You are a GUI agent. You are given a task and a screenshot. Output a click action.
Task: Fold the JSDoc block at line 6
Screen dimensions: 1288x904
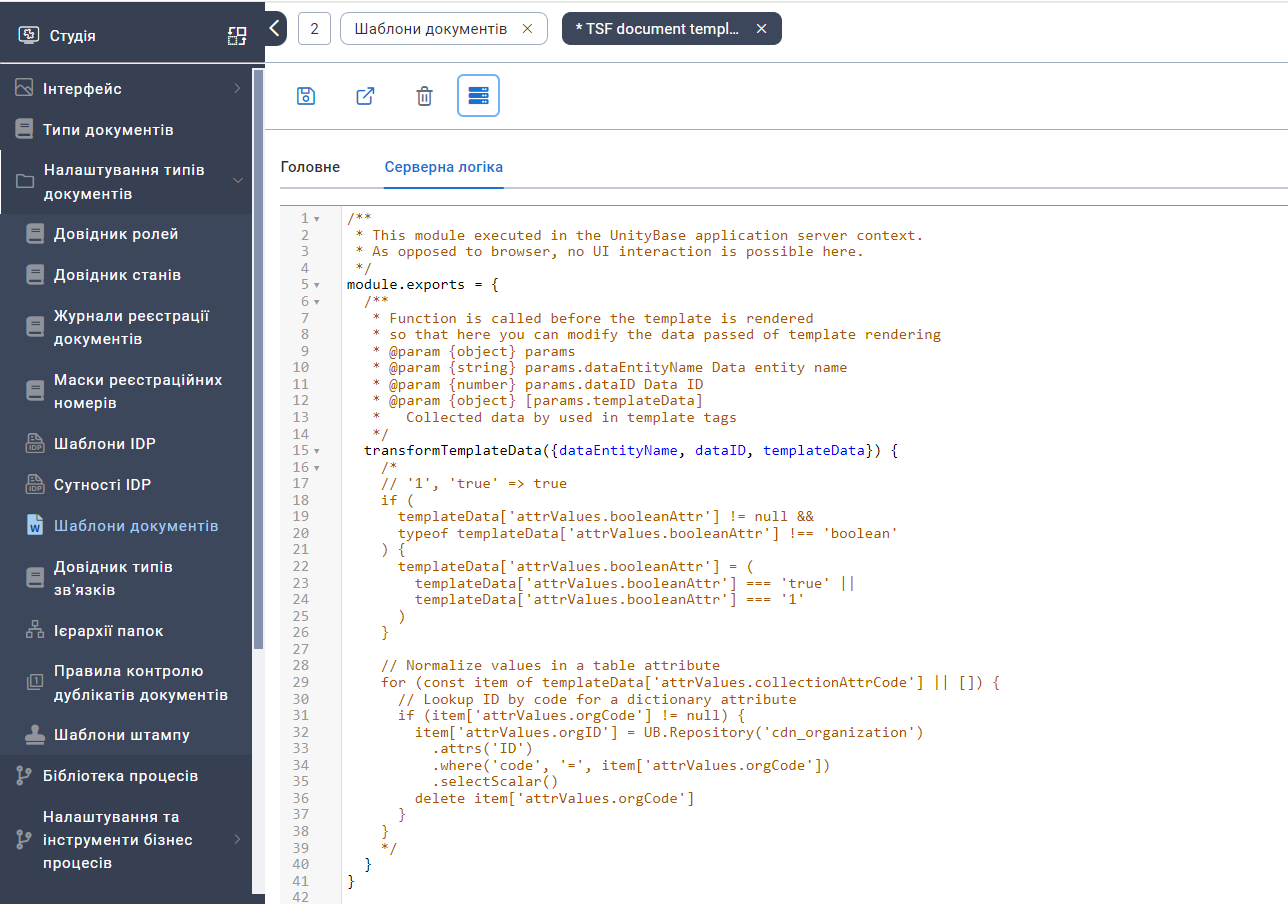click(317, 301)
